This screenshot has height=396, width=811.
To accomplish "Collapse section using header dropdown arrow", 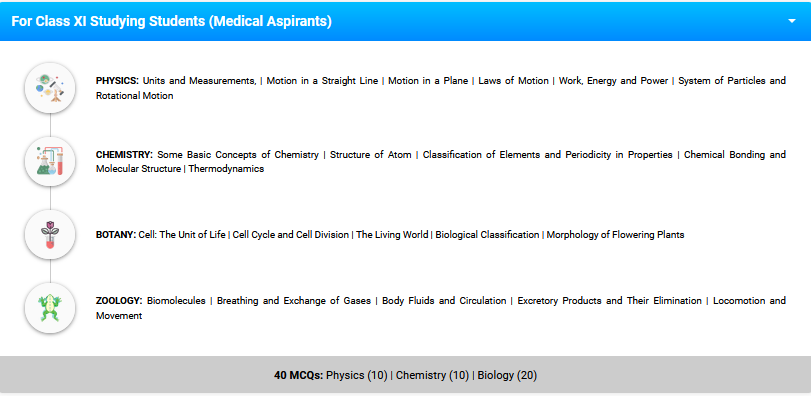I will tap(791, 21).
